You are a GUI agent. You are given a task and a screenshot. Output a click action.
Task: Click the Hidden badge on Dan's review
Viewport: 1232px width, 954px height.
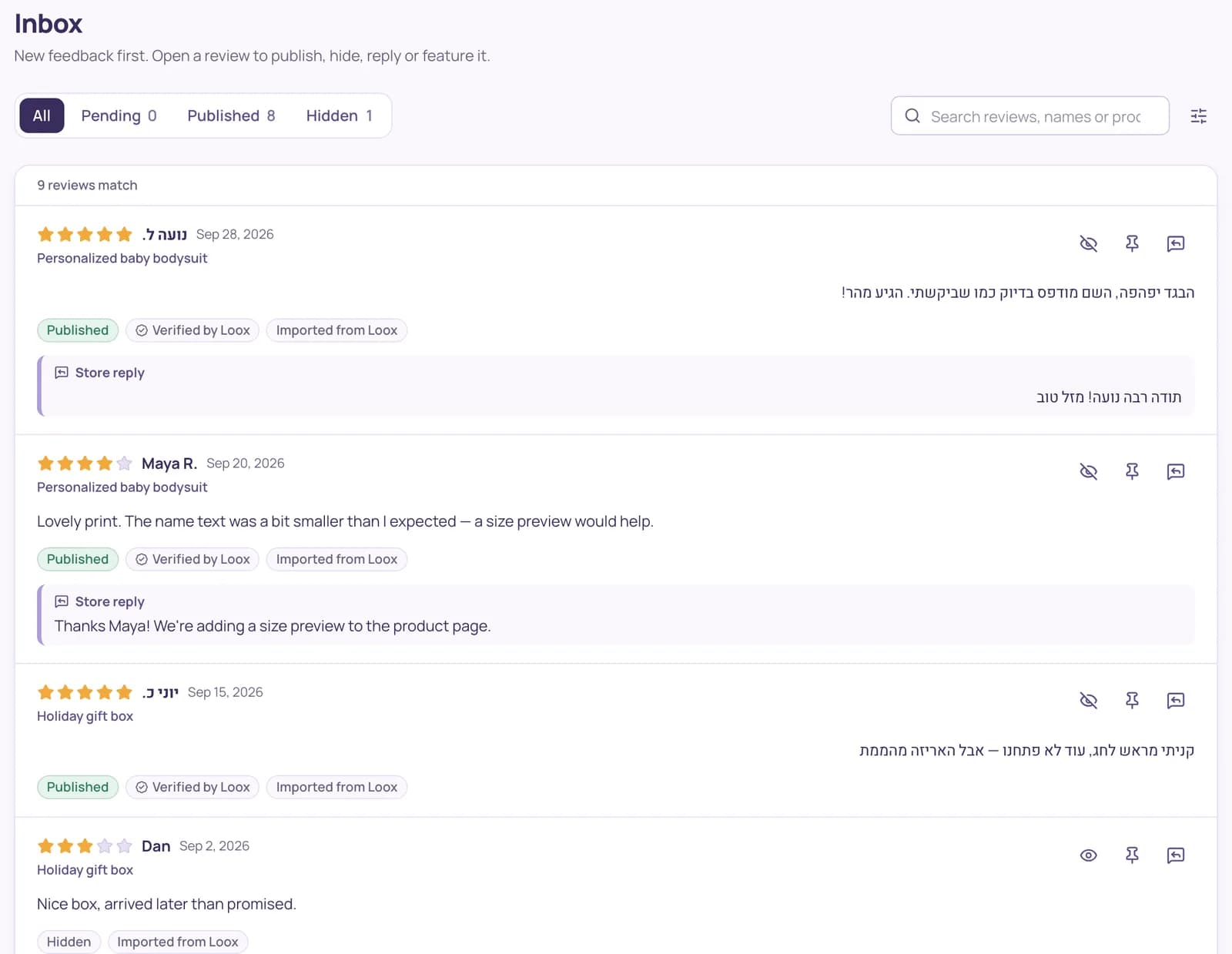tap(69, 942)
